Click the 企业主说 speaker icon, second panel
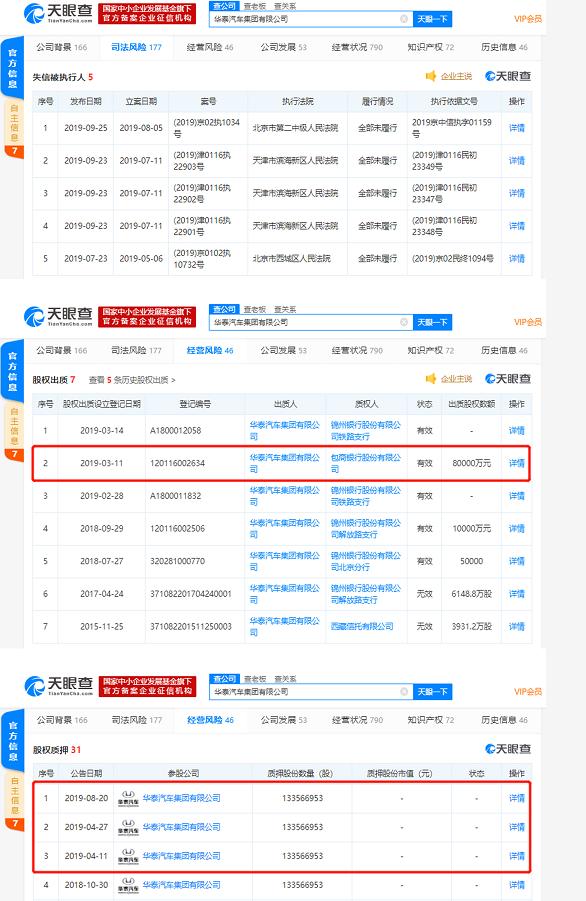The height and width of the screenshot is (901, 586). pyautogui.click(x=431, y=379)
